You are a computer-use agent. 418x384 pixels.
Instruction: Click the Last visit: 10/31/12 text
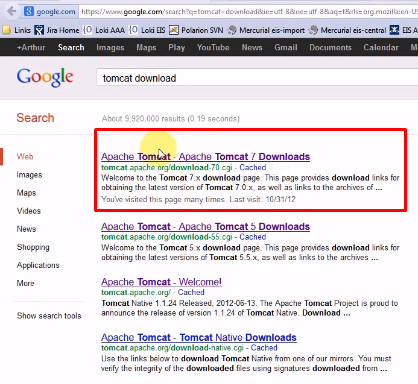(x=263, y=199)
